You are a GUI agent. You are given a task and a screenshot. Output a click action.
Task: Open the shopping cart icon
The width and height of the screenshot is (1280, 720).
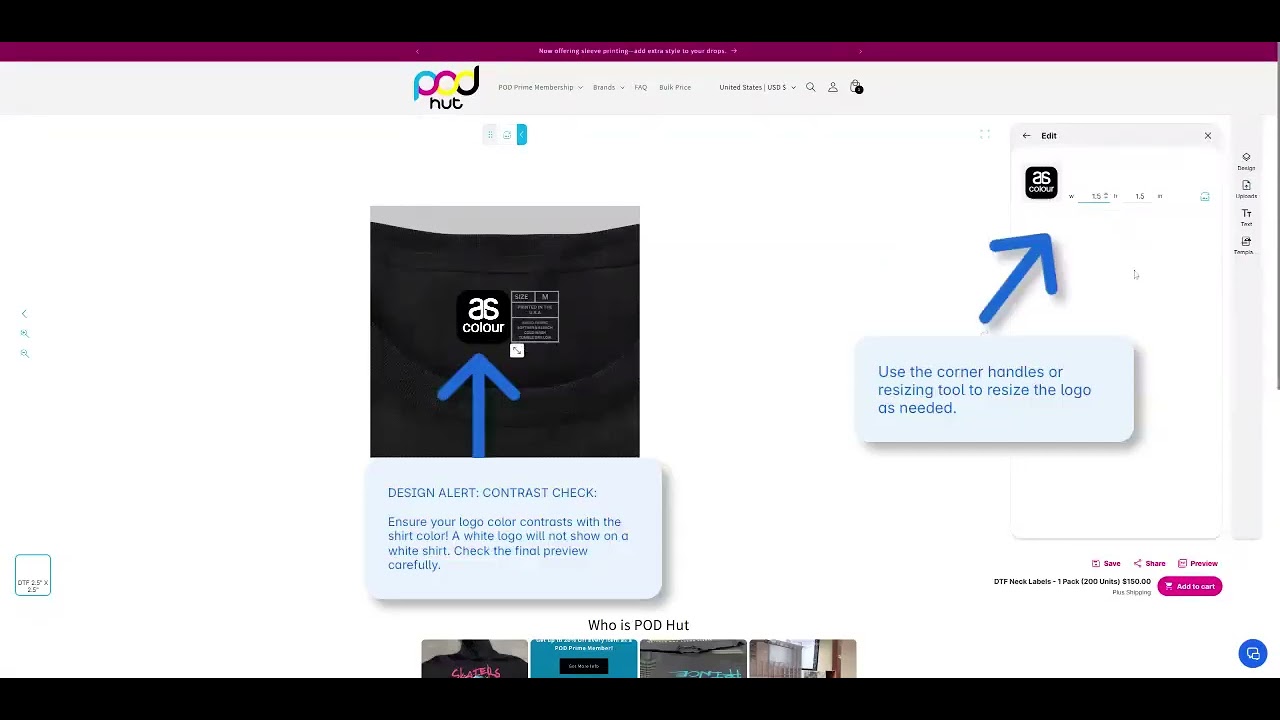click(855, 87)
